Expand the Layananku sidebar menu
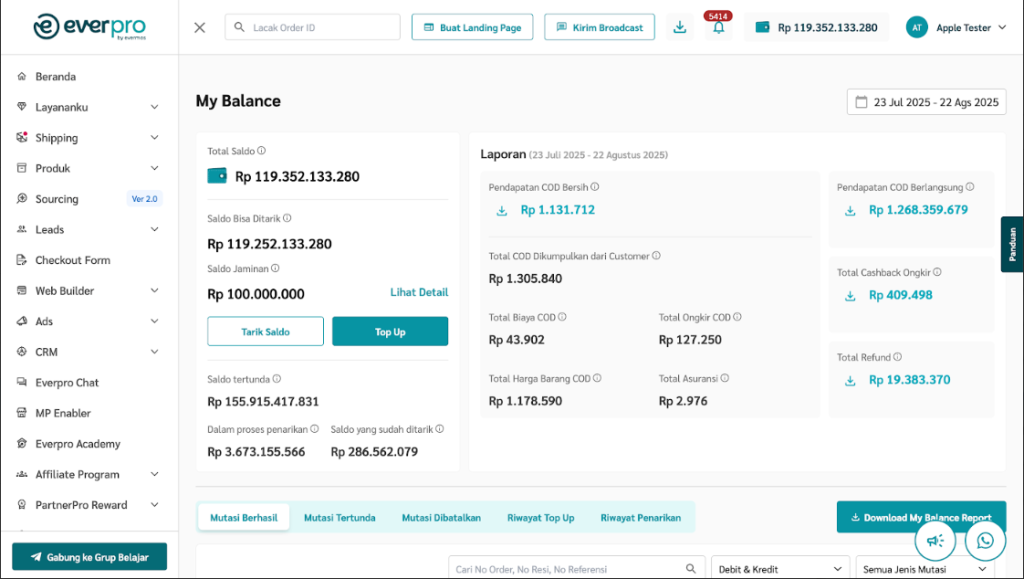This screenshot has width=1024, height=579. [154, 107]
